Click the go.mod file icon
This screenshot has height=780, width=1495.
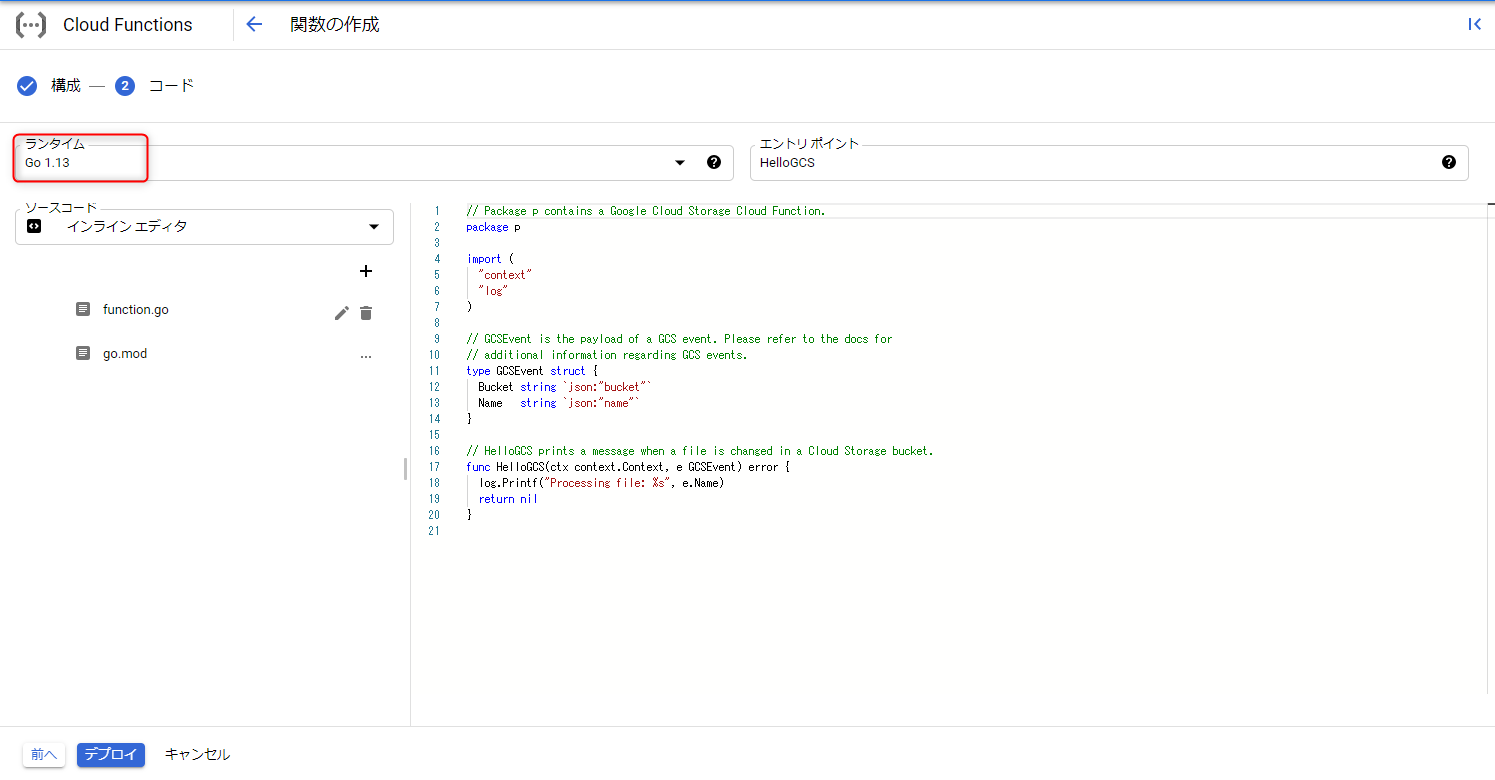pos(83,353)
